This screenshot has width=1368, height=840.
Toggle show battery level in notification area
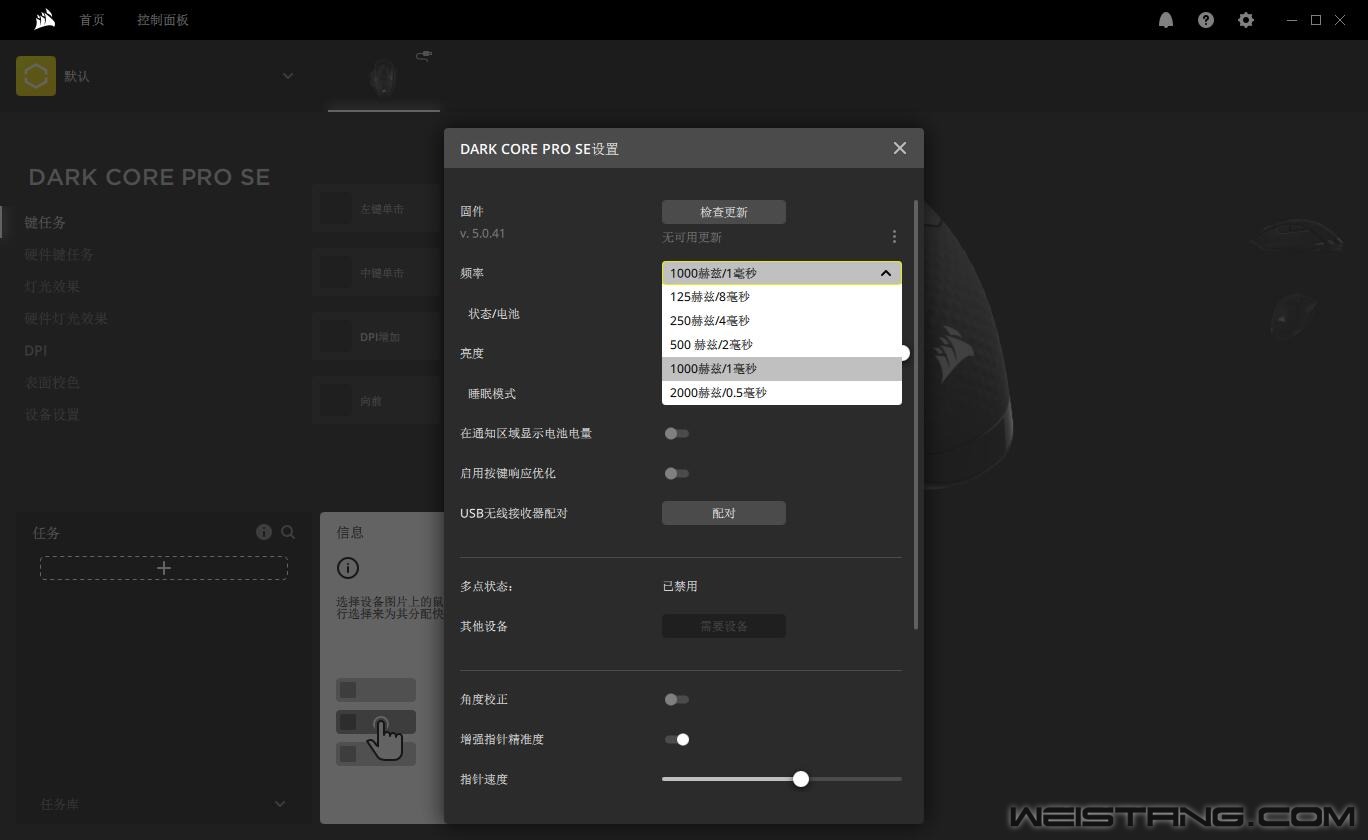pos(677,433)
